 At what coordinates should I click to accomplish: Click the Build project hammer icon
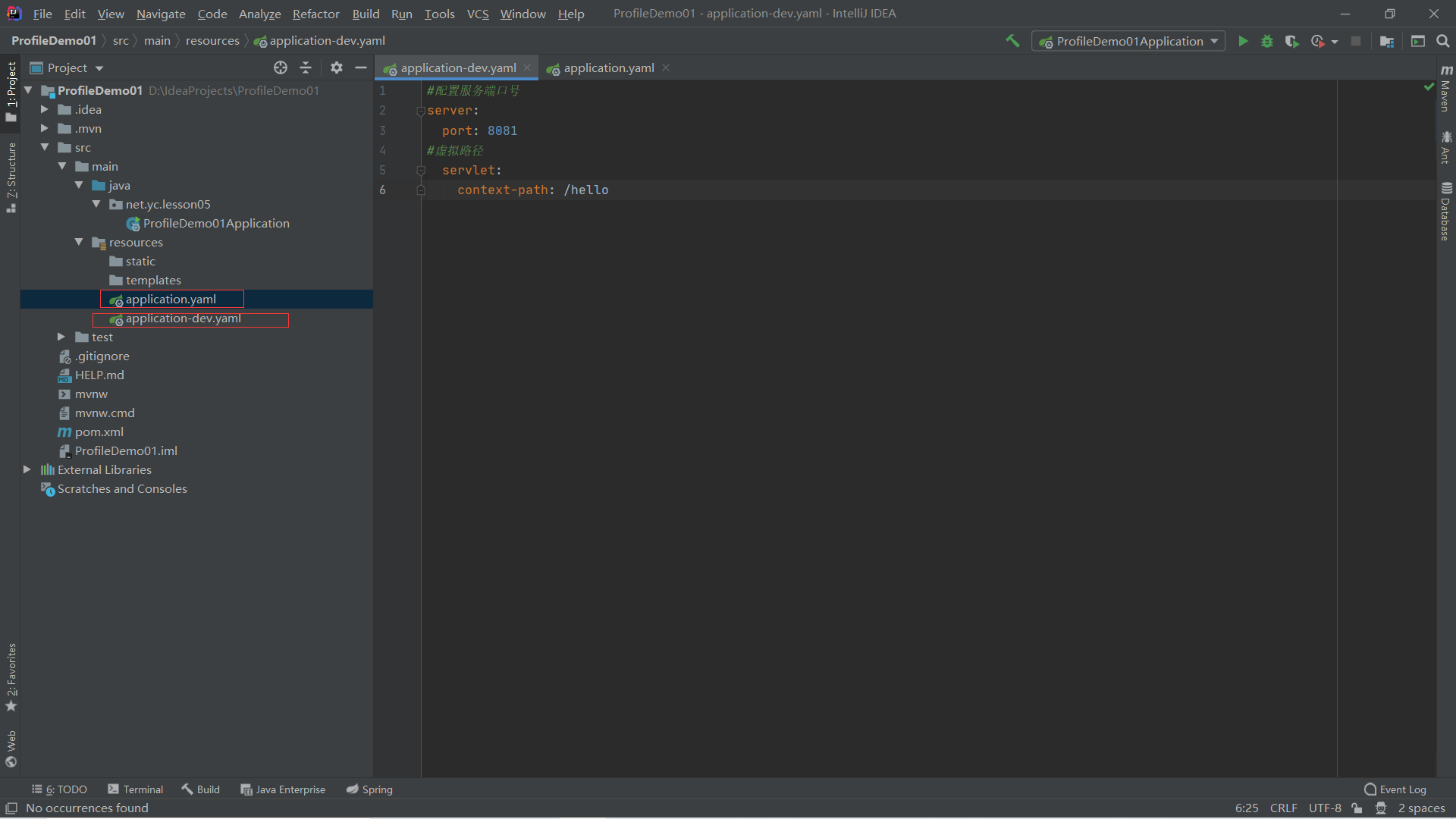(1012, 41)
